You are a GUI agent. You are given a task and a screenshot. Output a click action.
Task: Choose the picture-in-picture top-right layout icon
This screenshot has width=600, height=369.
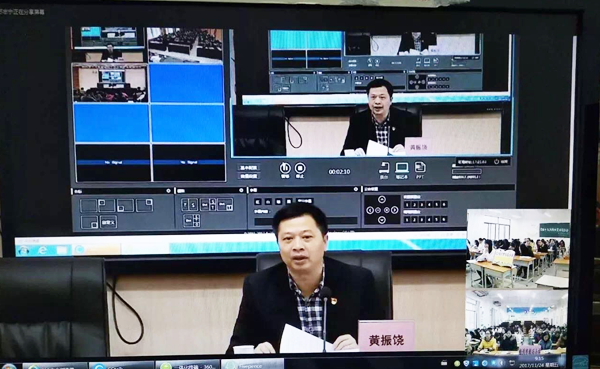click(145, 205)
